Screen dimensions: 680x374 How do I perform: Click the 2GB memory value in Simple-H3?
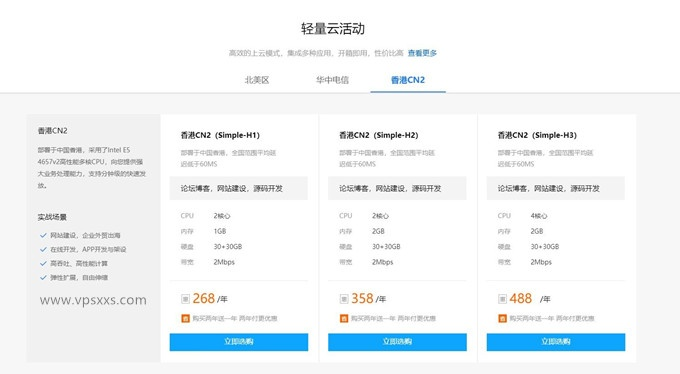point(537,231)
